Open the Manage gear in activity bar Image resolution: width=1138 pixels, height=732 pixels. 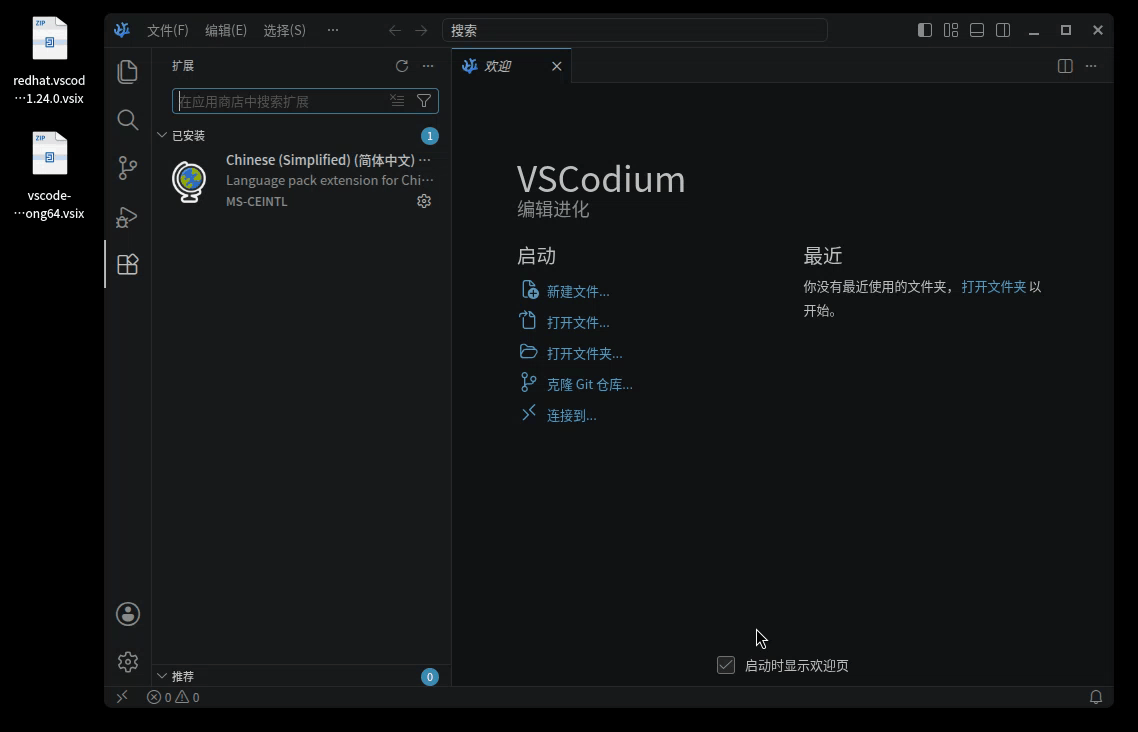(128, 662)
